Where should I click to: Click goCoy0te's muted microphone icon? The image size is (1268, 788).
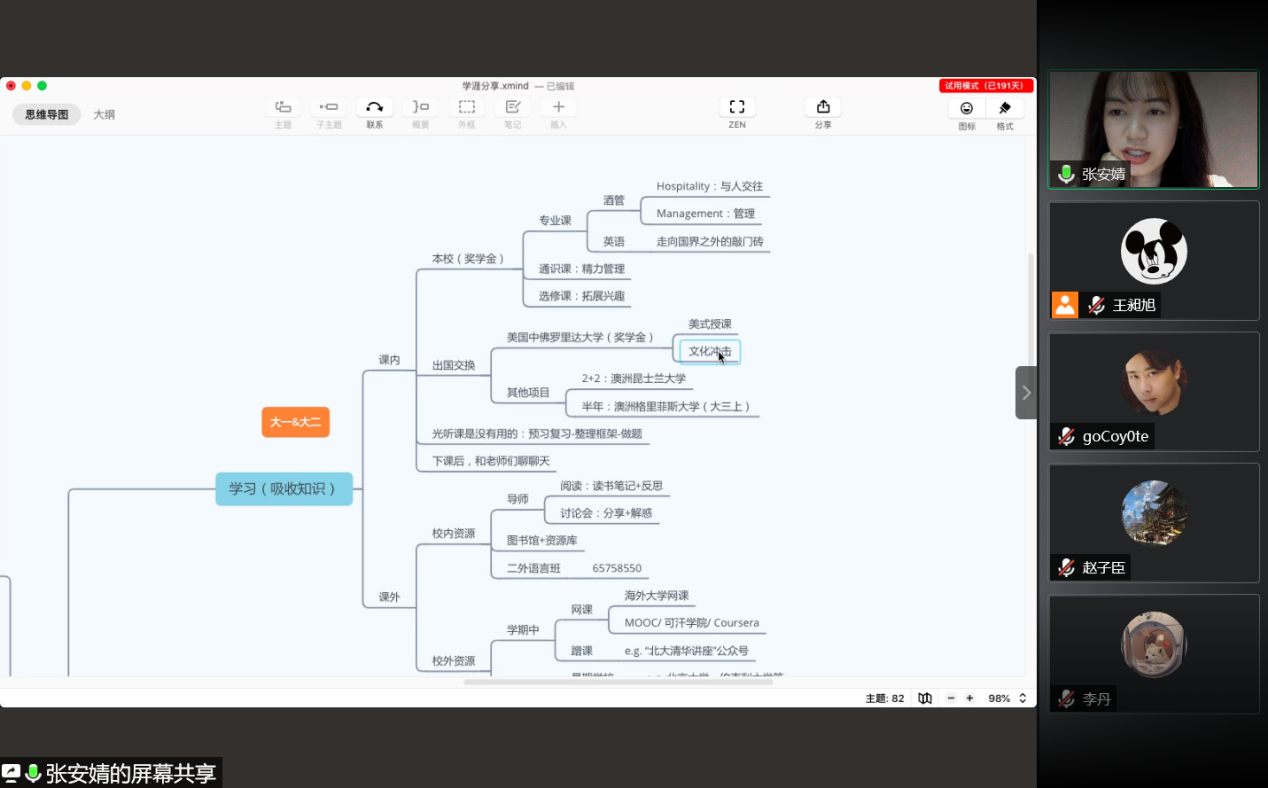(1065, 435)
